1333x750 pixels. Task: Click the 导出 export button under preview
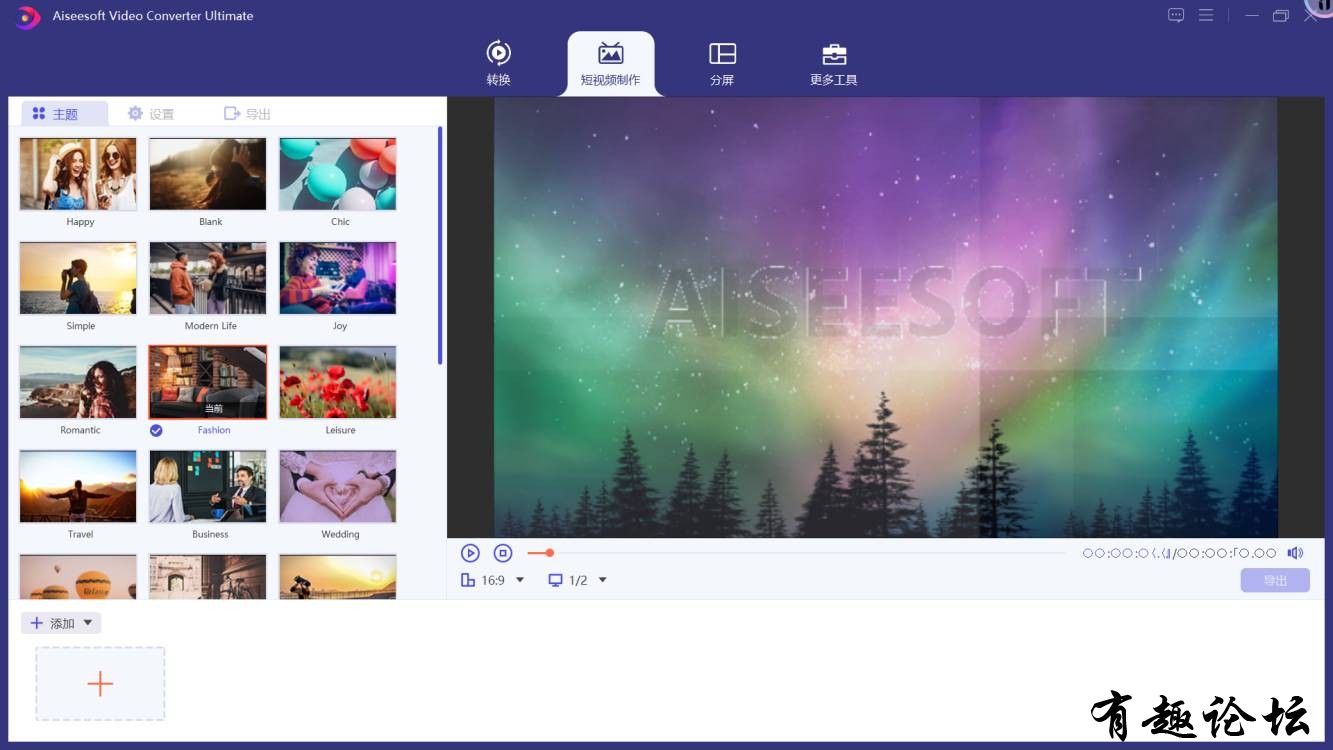pyautogui.click(x=1275, y=581)
